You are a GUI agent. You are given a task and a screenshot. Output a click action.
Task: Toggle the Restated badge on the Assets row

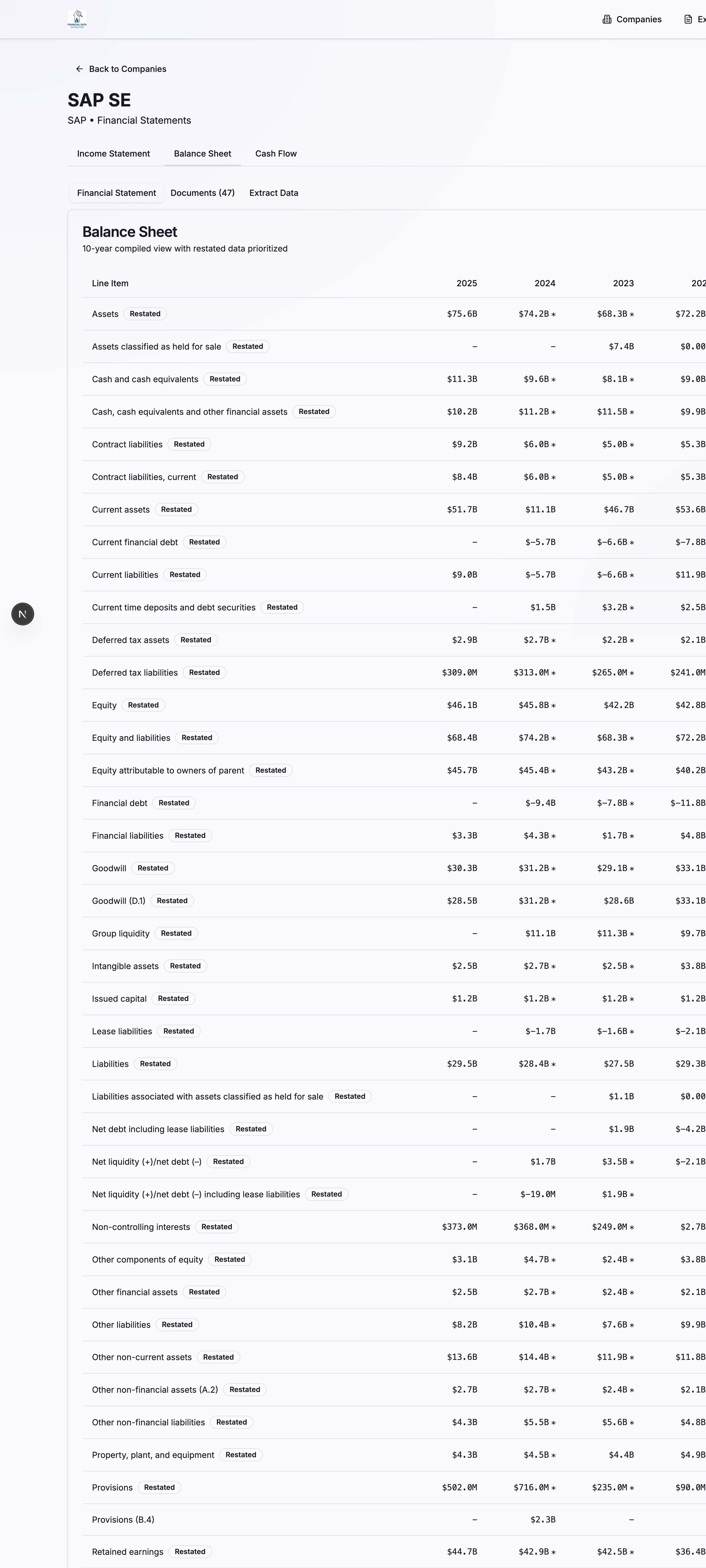(145, 313)
